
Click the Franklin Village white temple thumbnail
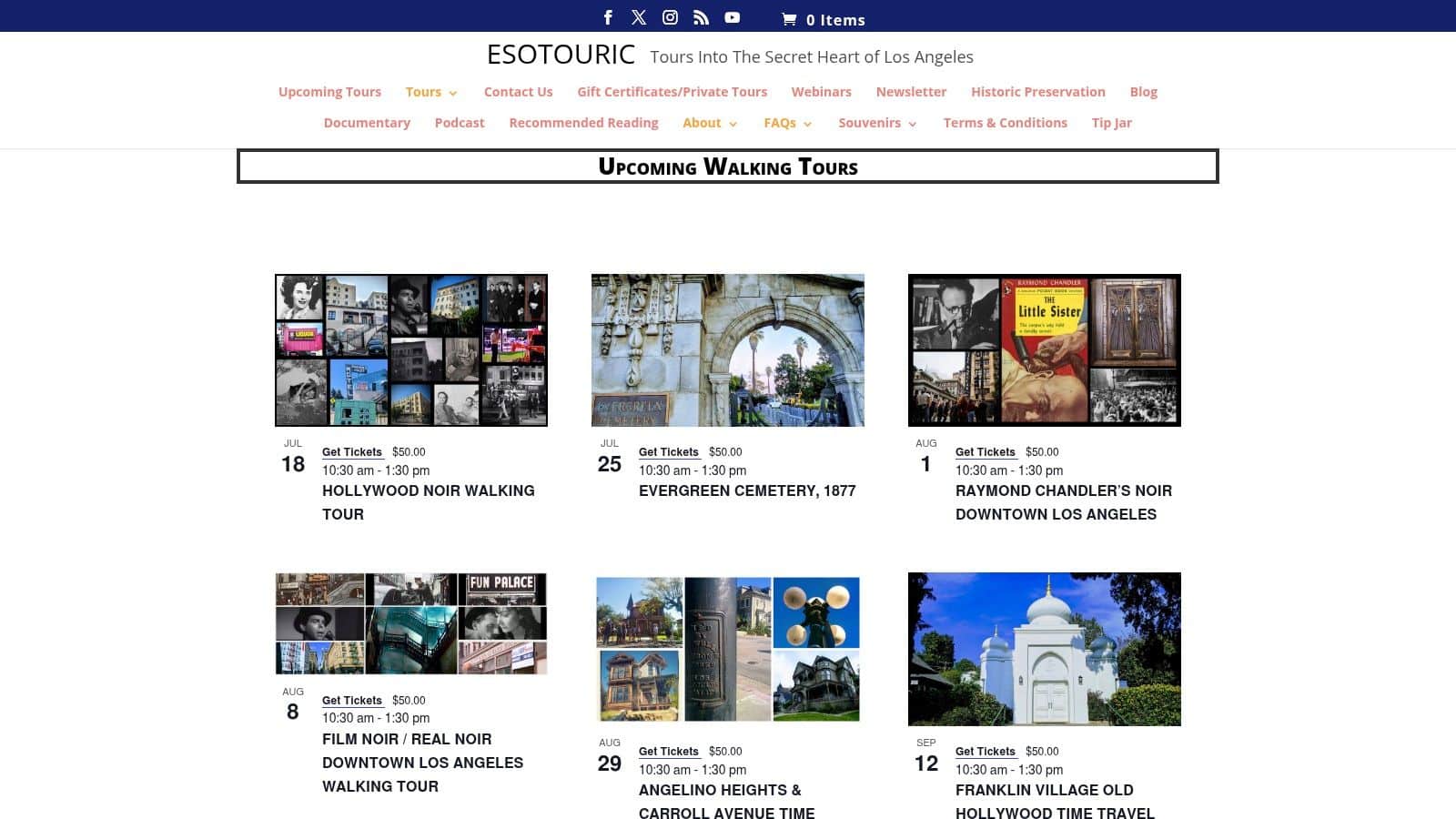pos(1045,649)
